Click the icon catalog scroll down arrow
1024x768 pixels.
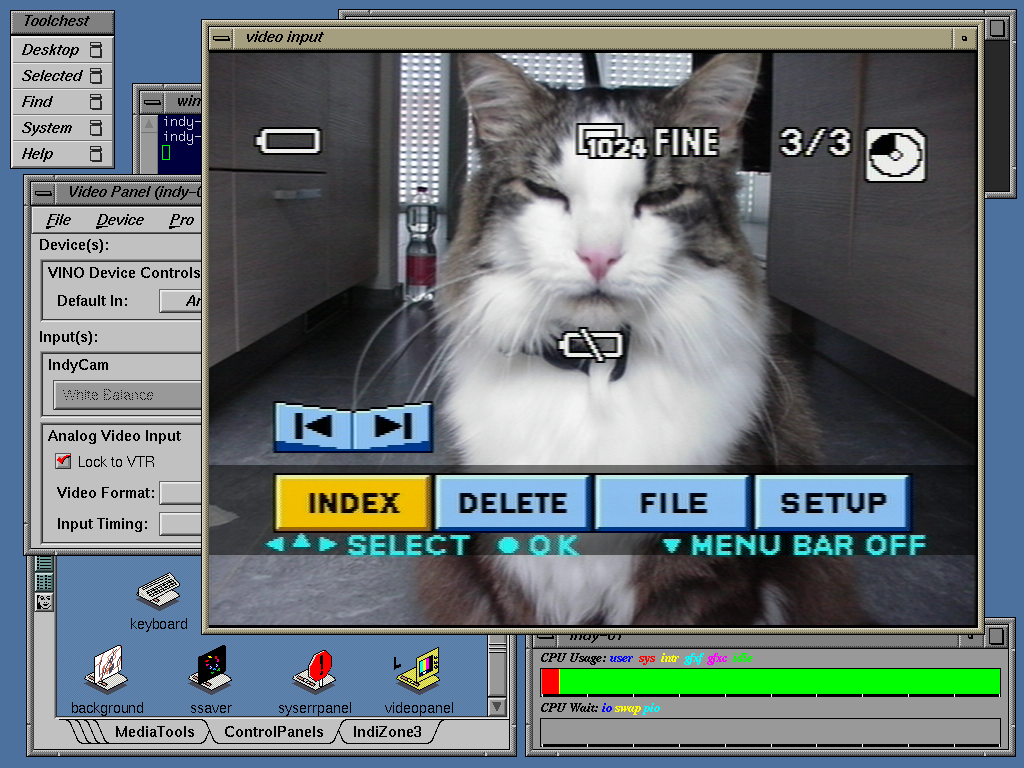pyautogui.click(x=498, y=706)
